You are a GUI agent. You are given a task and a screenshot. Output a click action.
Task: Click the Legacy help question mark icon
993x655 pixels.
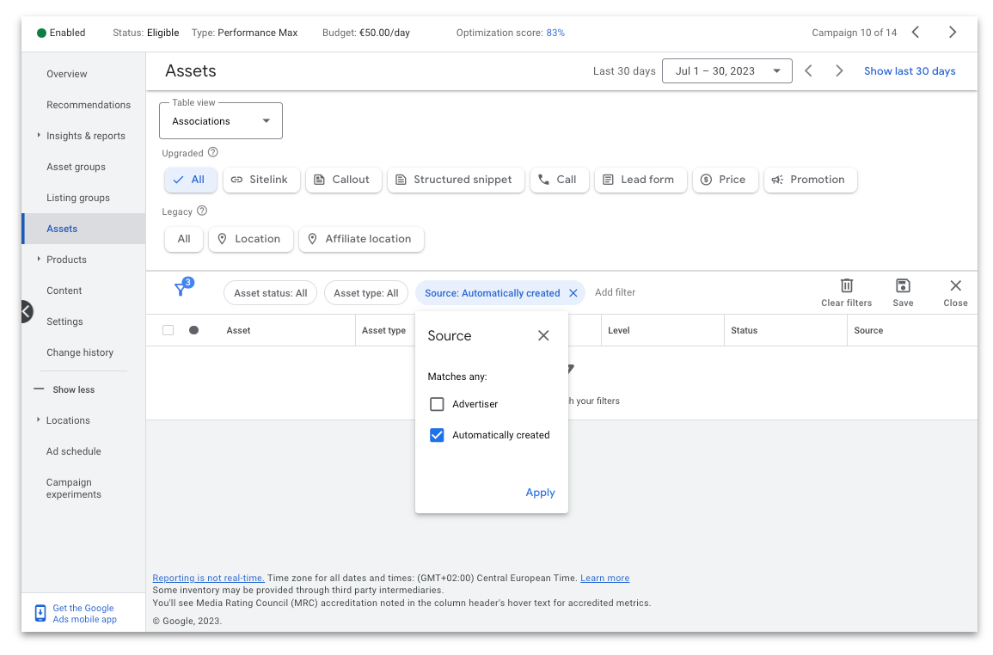point(202,211)
